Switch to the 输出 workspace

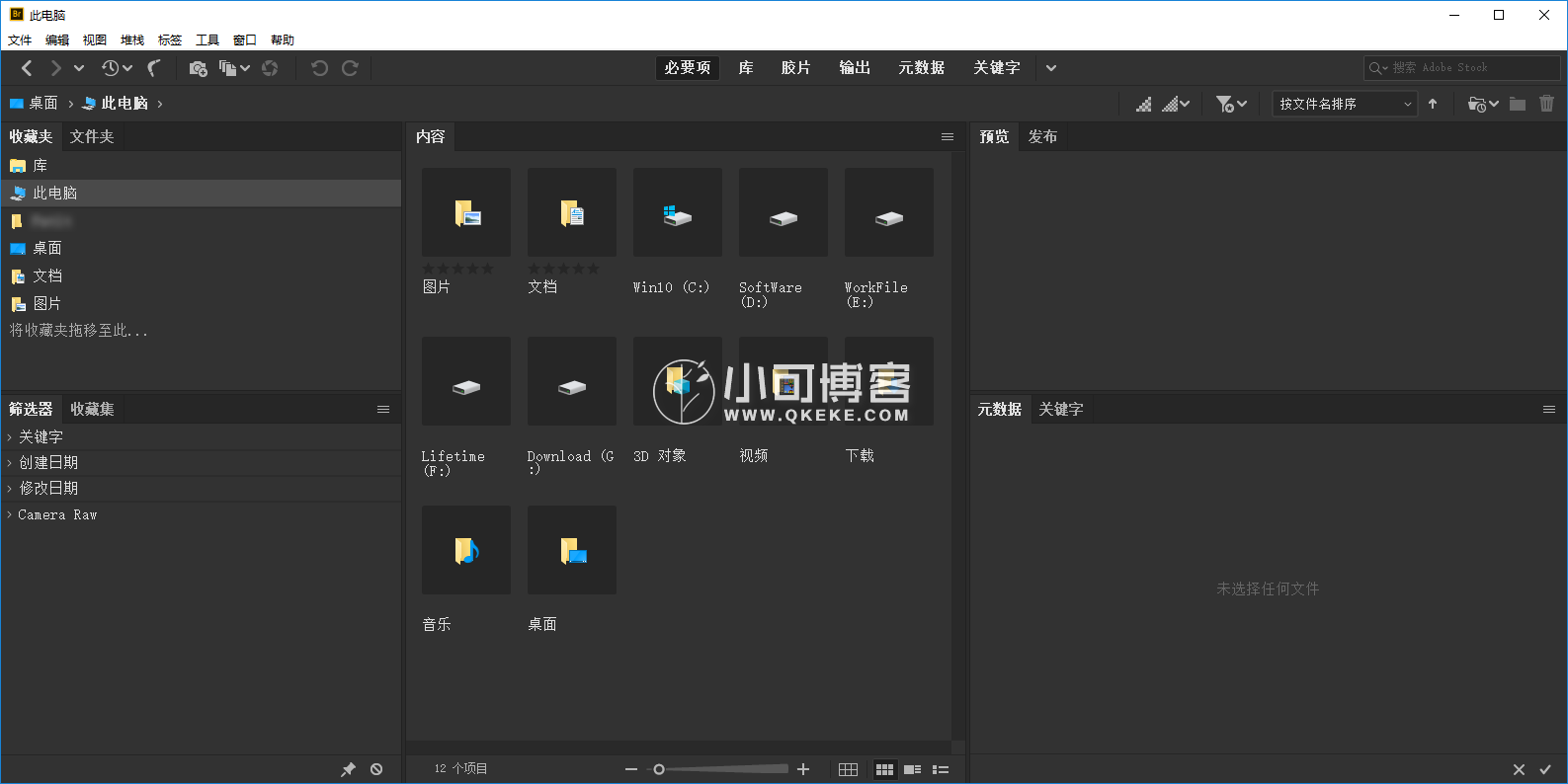pyautogui.click(x=855, y=68)
